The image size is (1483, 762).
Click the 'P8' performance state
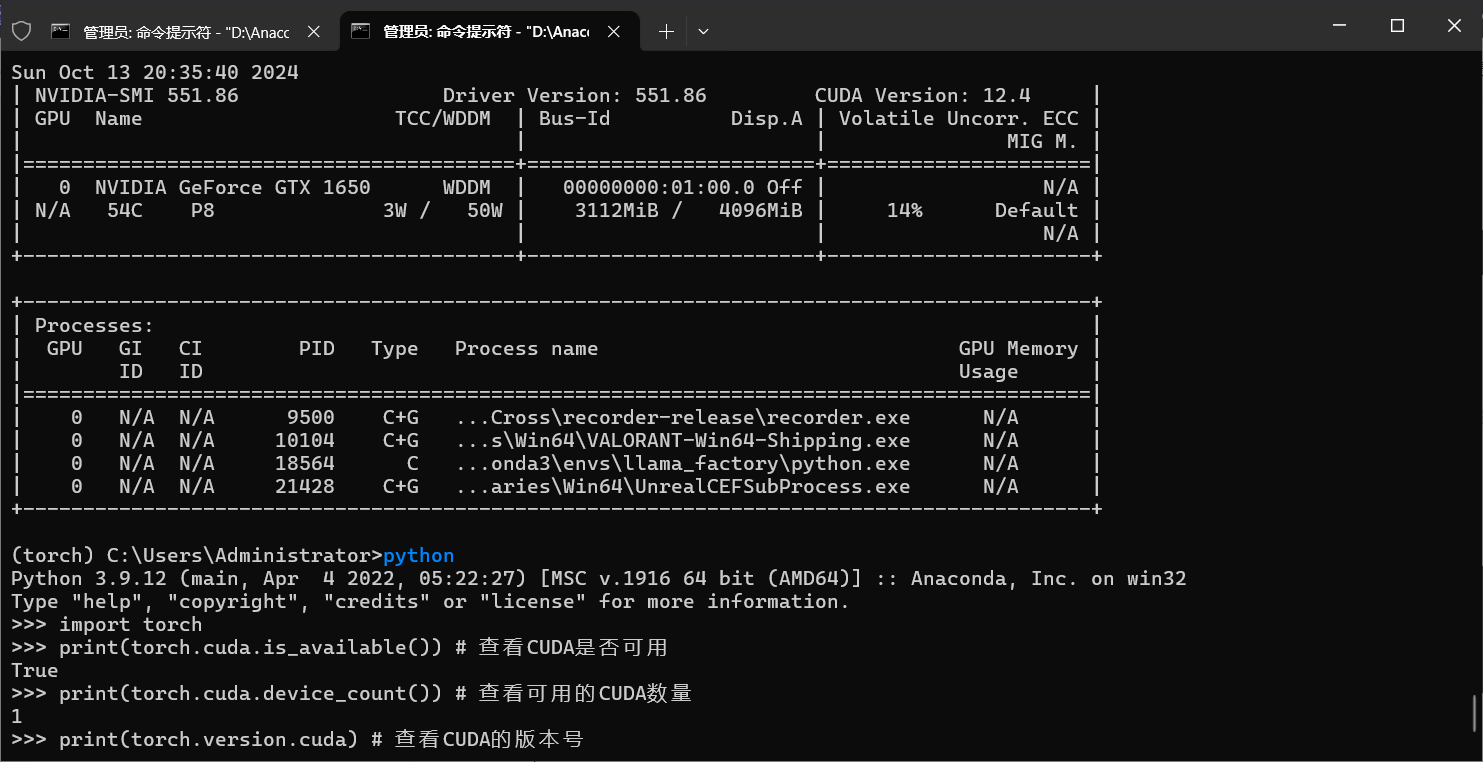click(203, 210)
